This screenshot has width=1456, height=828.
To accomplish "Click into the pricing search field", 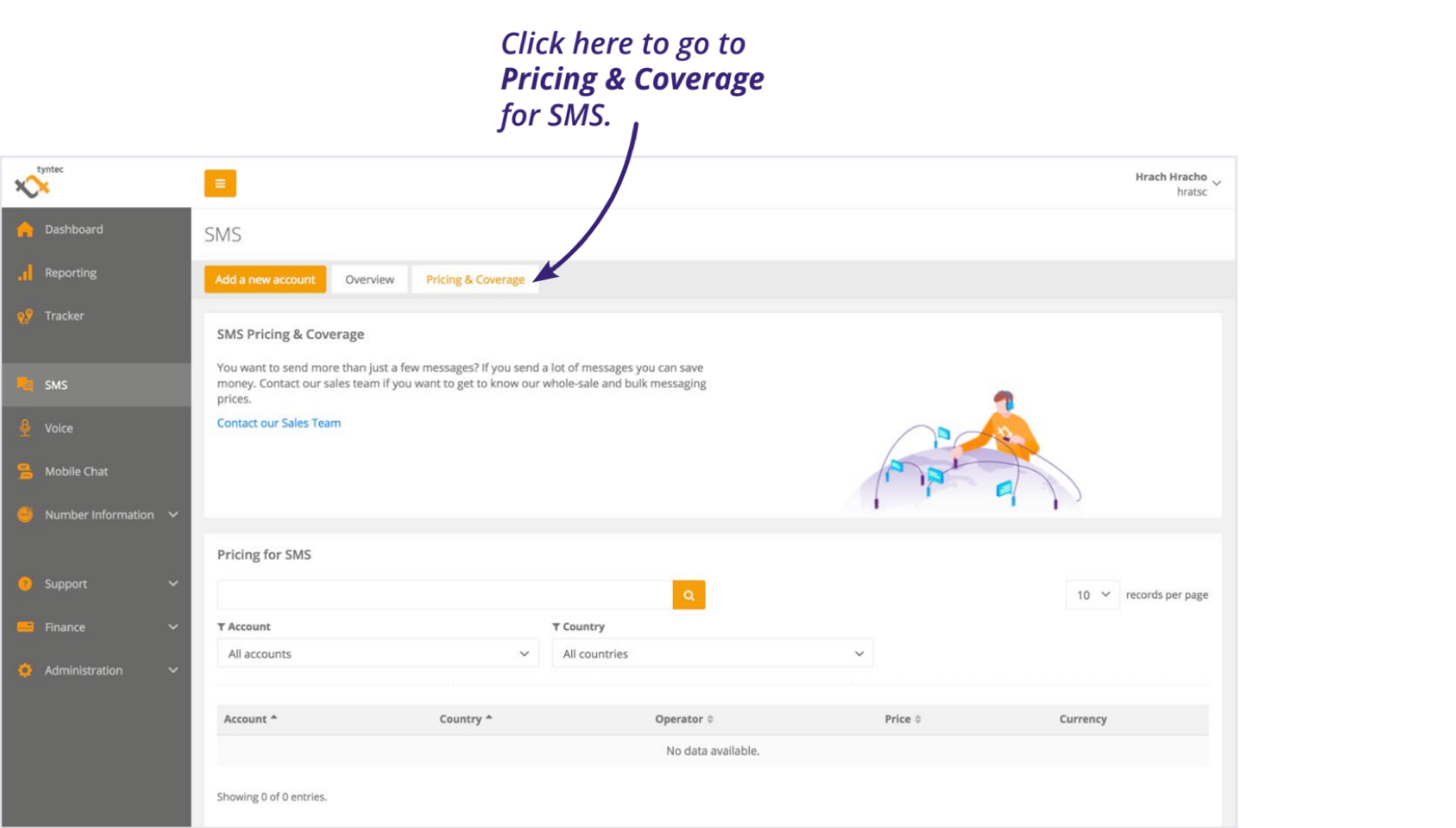I will click(445, 595).
